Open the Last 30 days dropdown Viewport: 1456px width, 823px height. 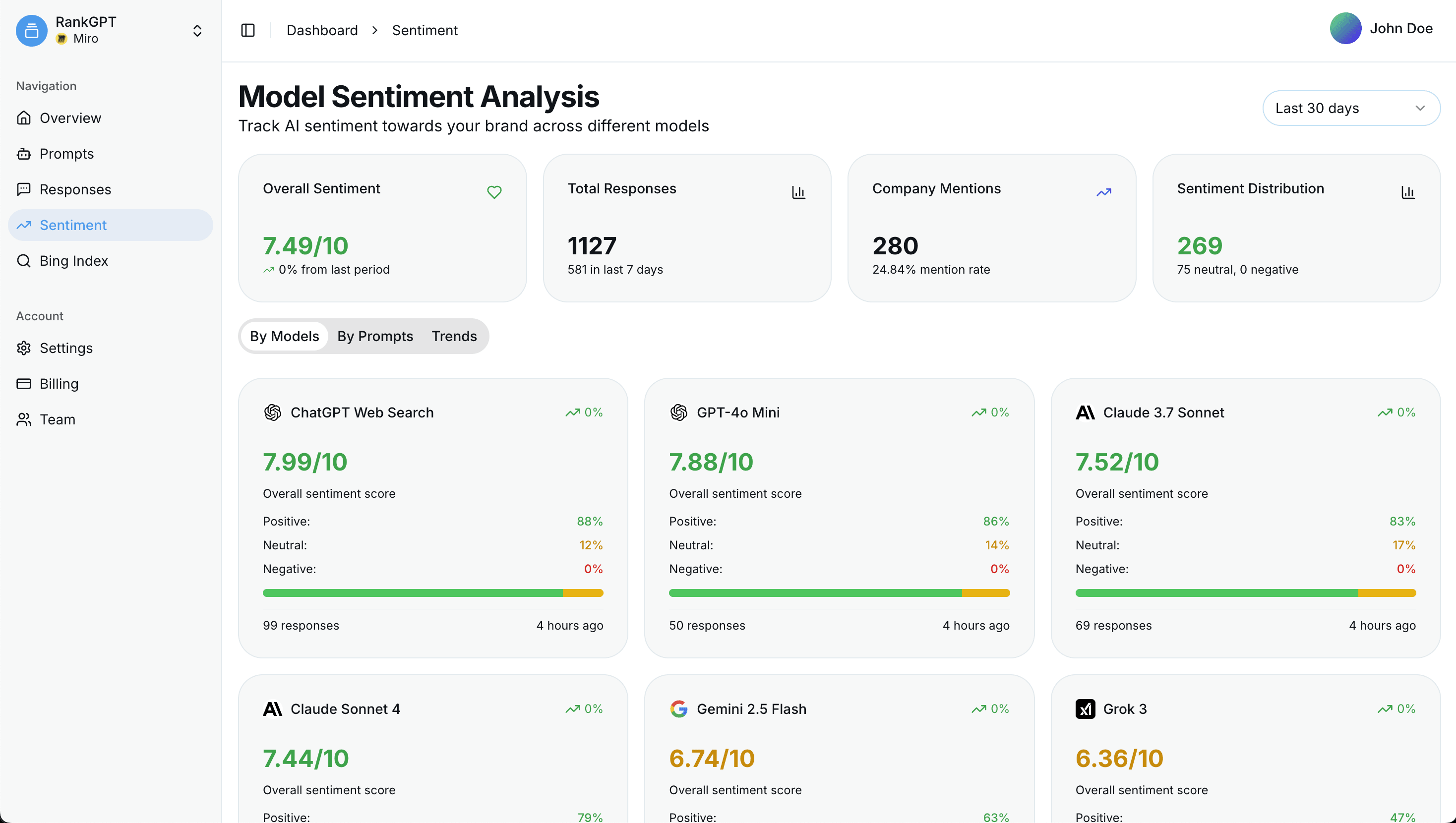1351,108
